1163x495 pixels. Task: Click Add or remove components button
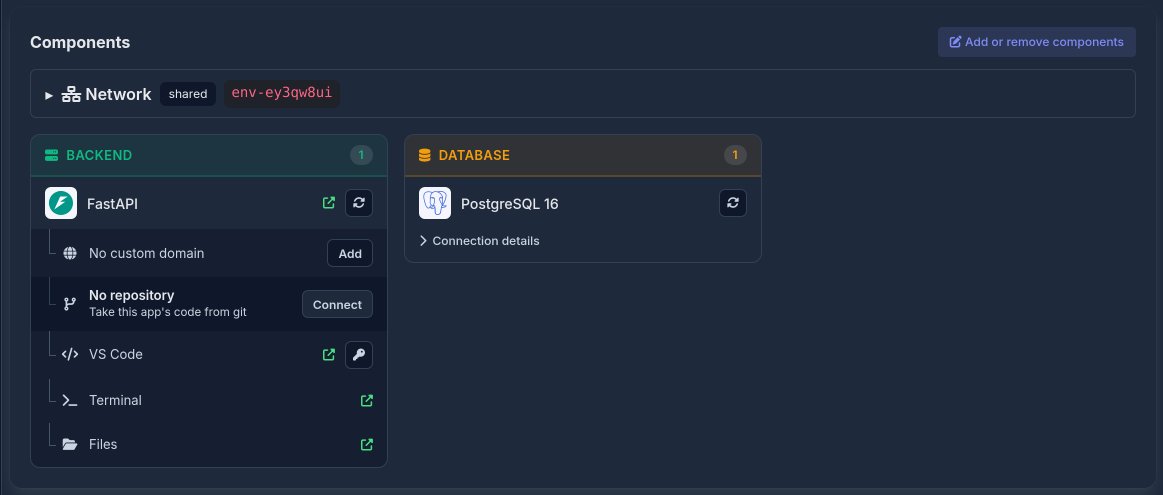[x=1036, y=42]
